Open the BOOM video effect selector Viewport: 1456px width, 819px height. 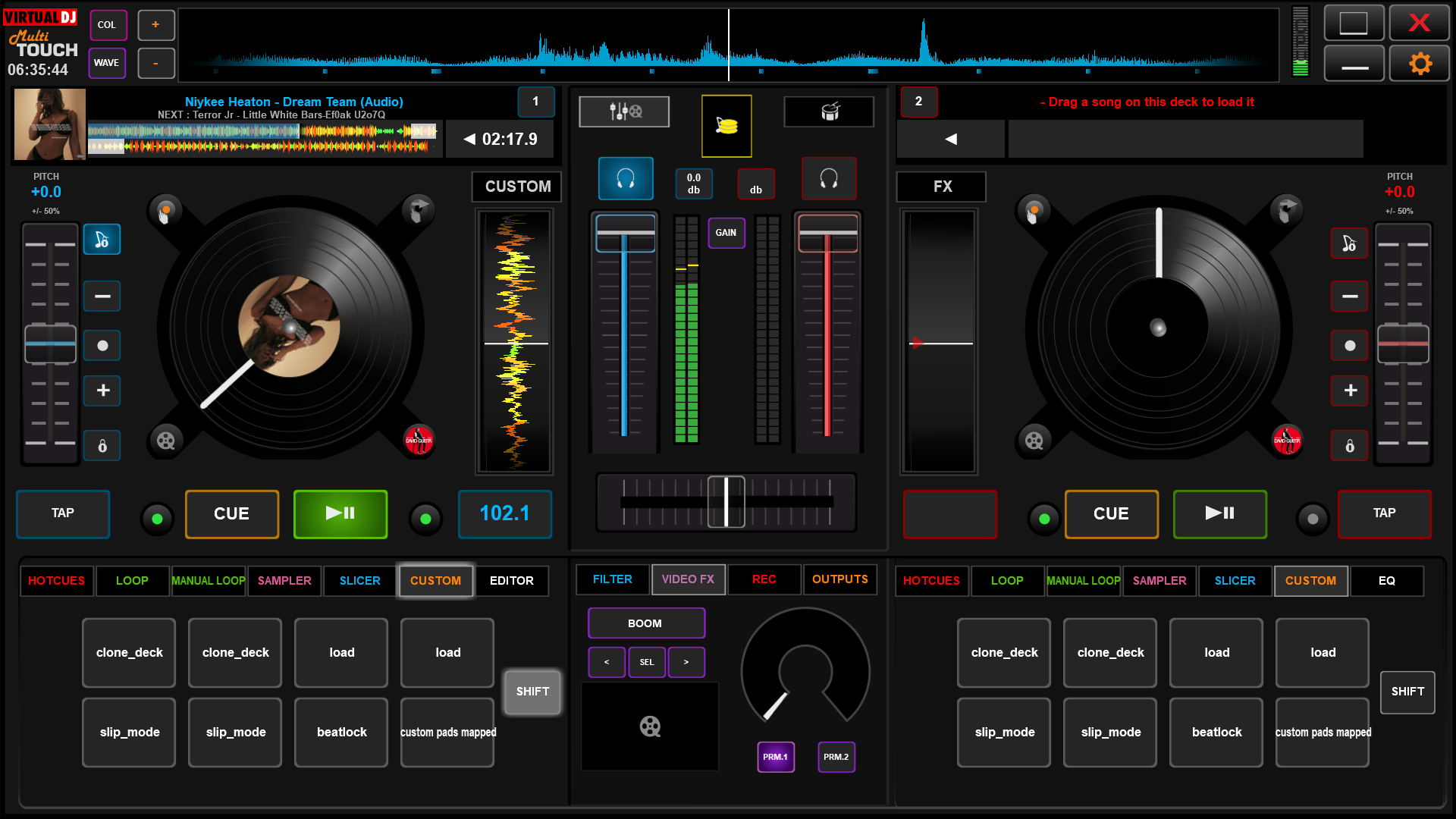coord(646,623)
